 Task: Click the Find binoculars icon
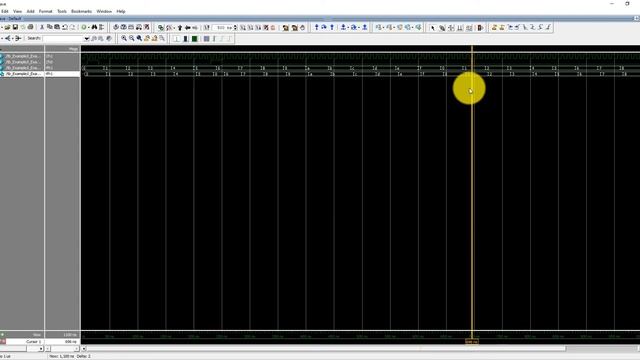[94, 27]
